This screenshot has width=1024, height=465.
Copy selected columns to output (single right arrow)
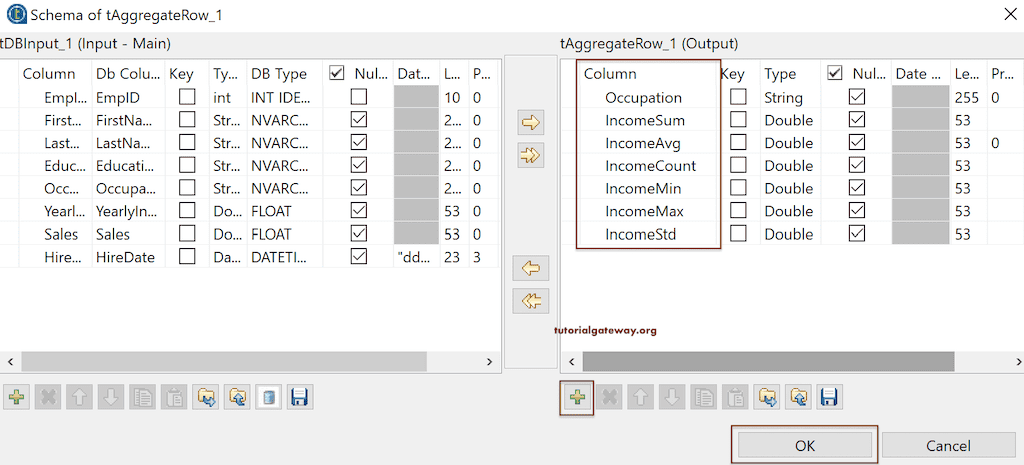[531, 122]
